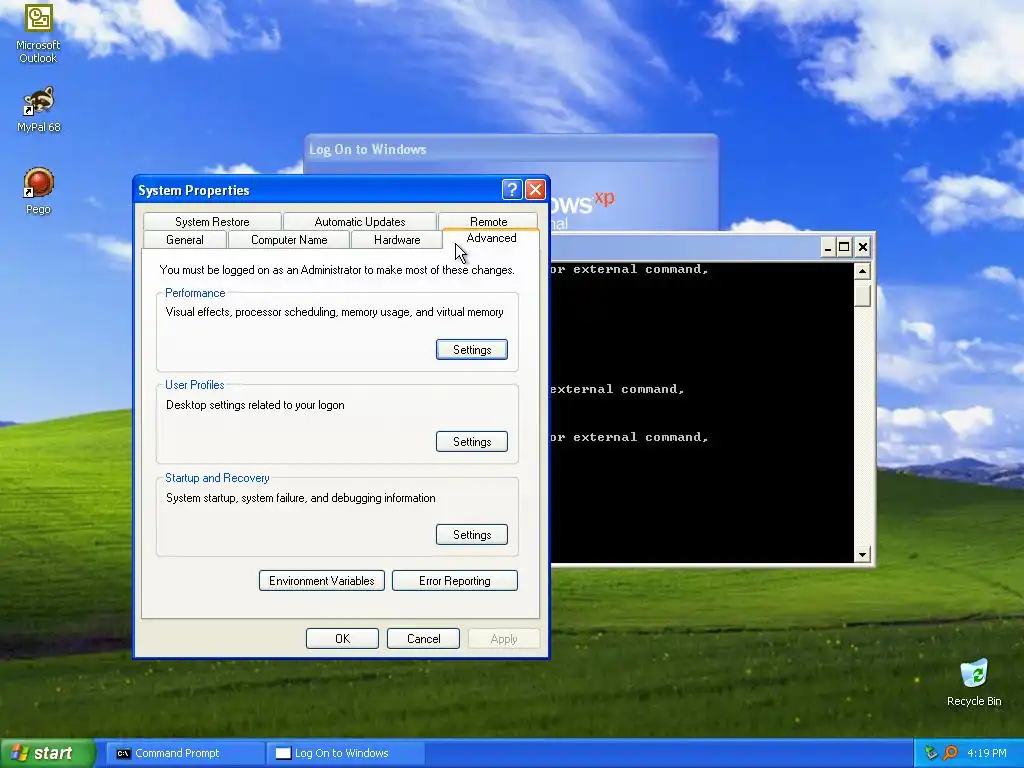Image resolution: width=1024 pixels, height=768 pixels.
Task: Open Environment Variables dialog
Action: (x=322, y=581)
